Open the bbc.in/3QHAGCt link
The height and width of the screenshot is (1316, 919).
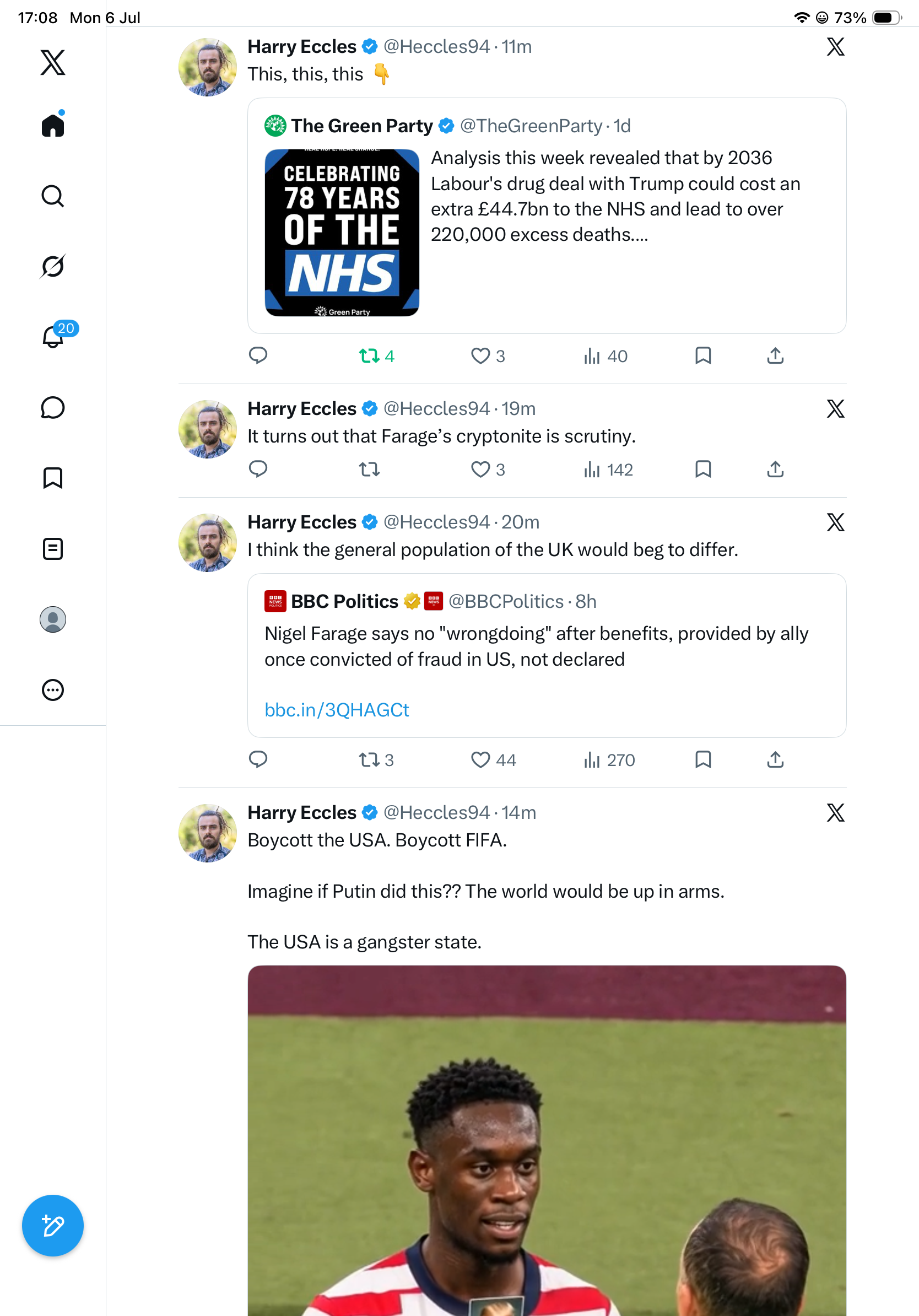click(x=337, y=710)
